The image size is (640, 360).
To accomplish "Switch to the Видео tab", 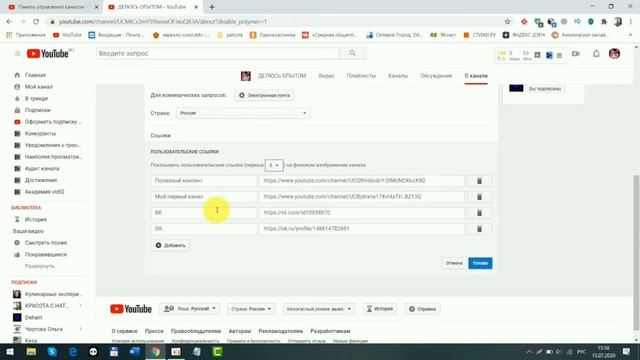I will pyautogui.click(x=326, y=76).
